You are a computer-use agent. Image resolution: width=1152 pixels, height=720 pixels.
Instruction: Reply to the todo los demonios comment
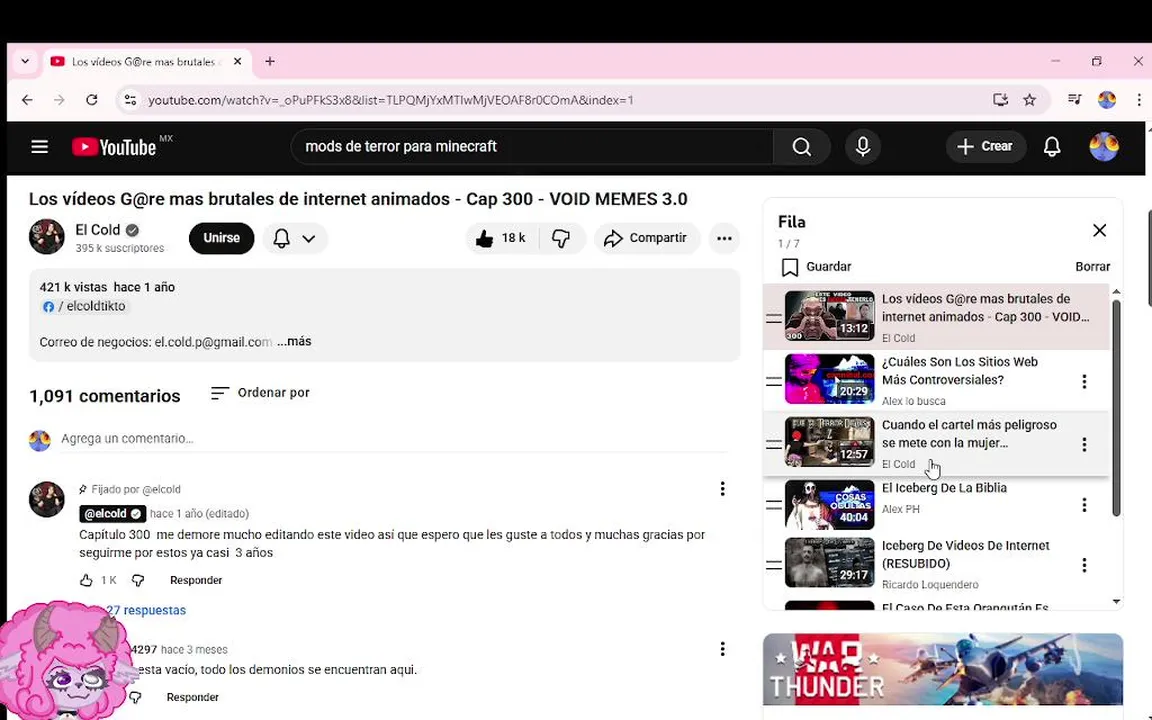click(x=192, y=697)
